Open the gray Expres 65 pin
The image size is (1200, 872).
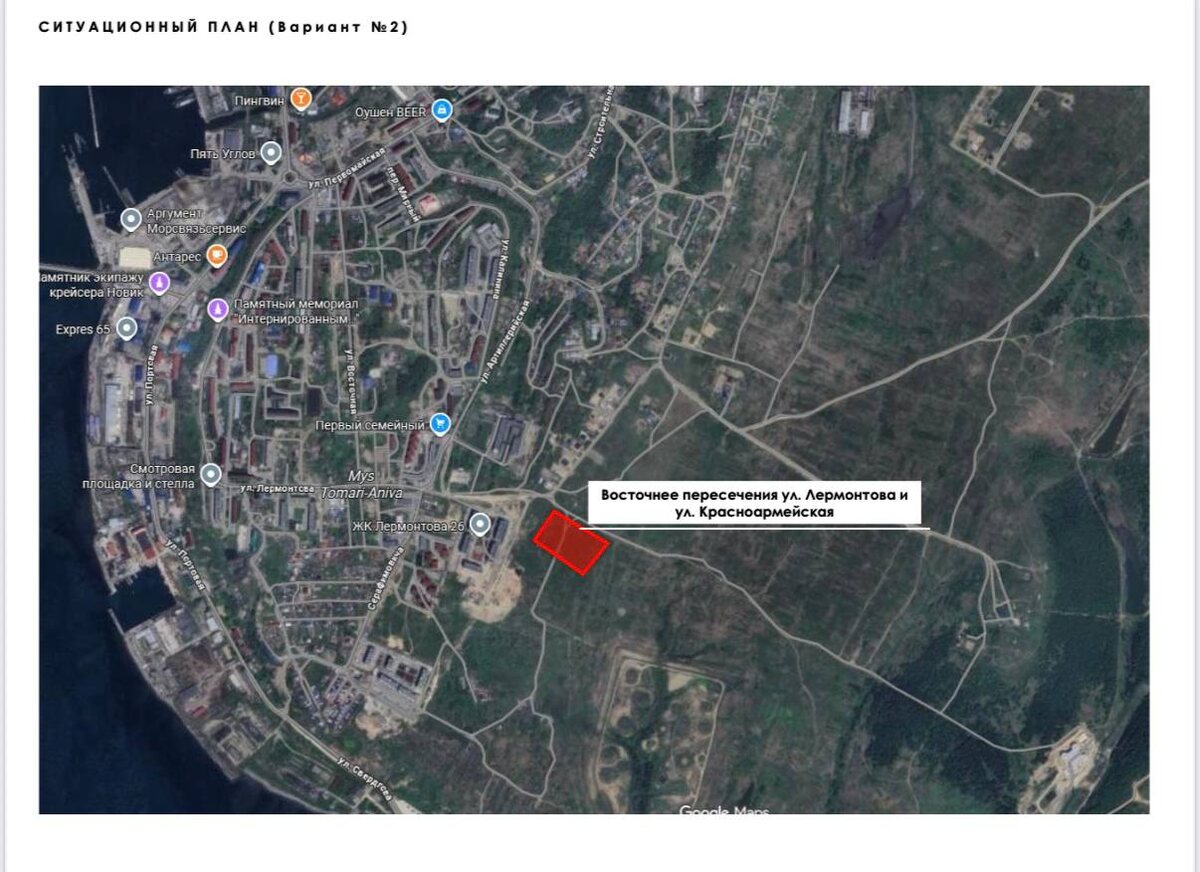[127, 328]
